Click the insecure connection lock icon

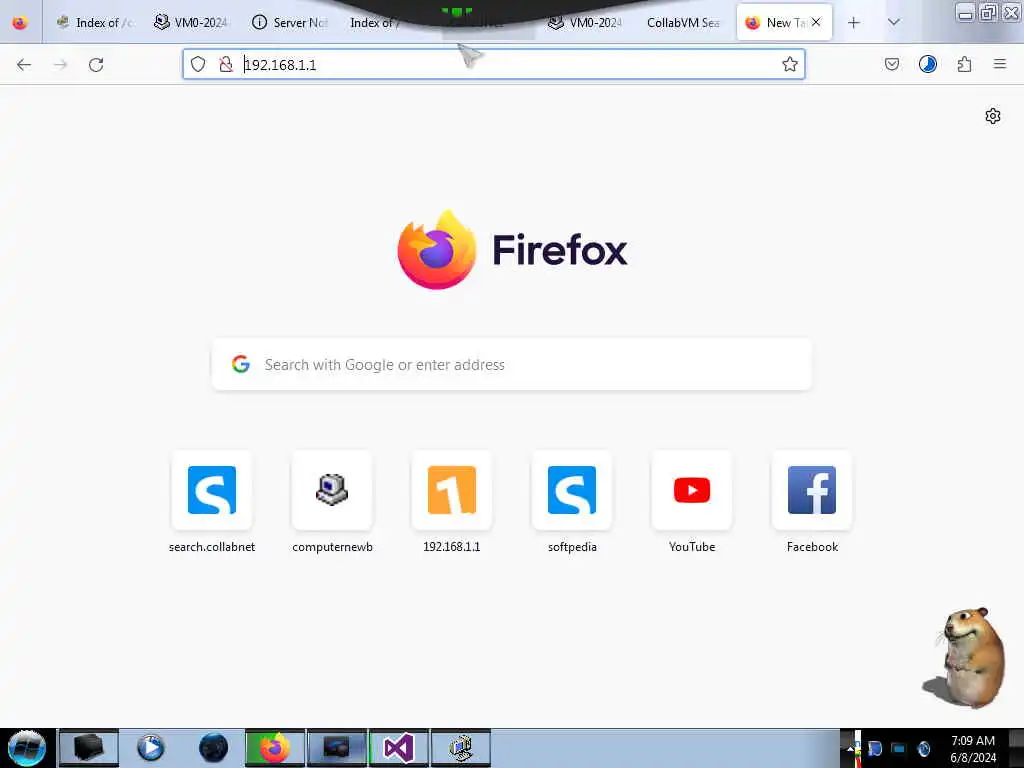point(226,64)
